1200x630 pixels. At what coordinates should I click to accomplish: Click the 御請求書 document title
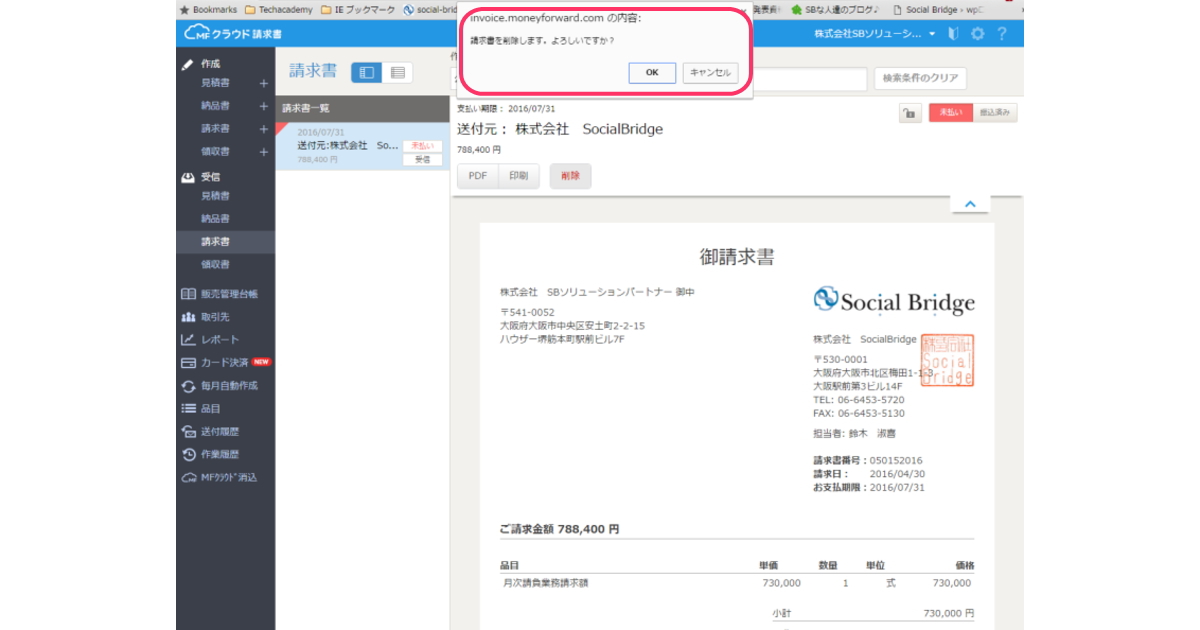pyautogui.click(x=737, y=257)
